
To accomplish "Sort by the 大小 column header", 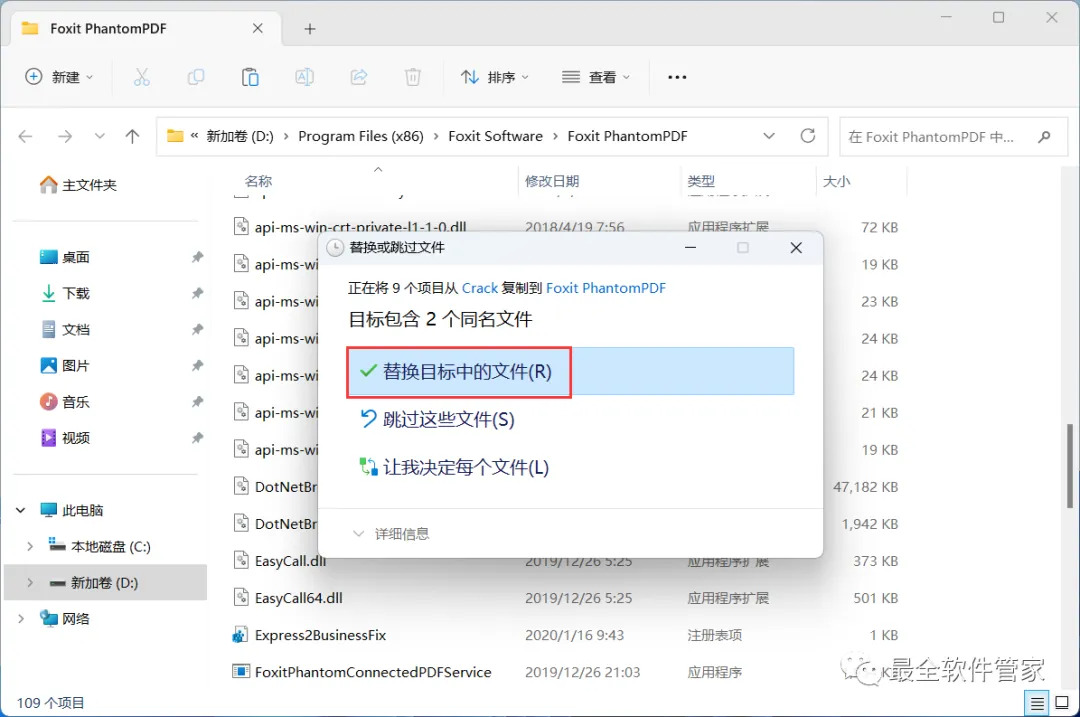I will click(837, 181).
